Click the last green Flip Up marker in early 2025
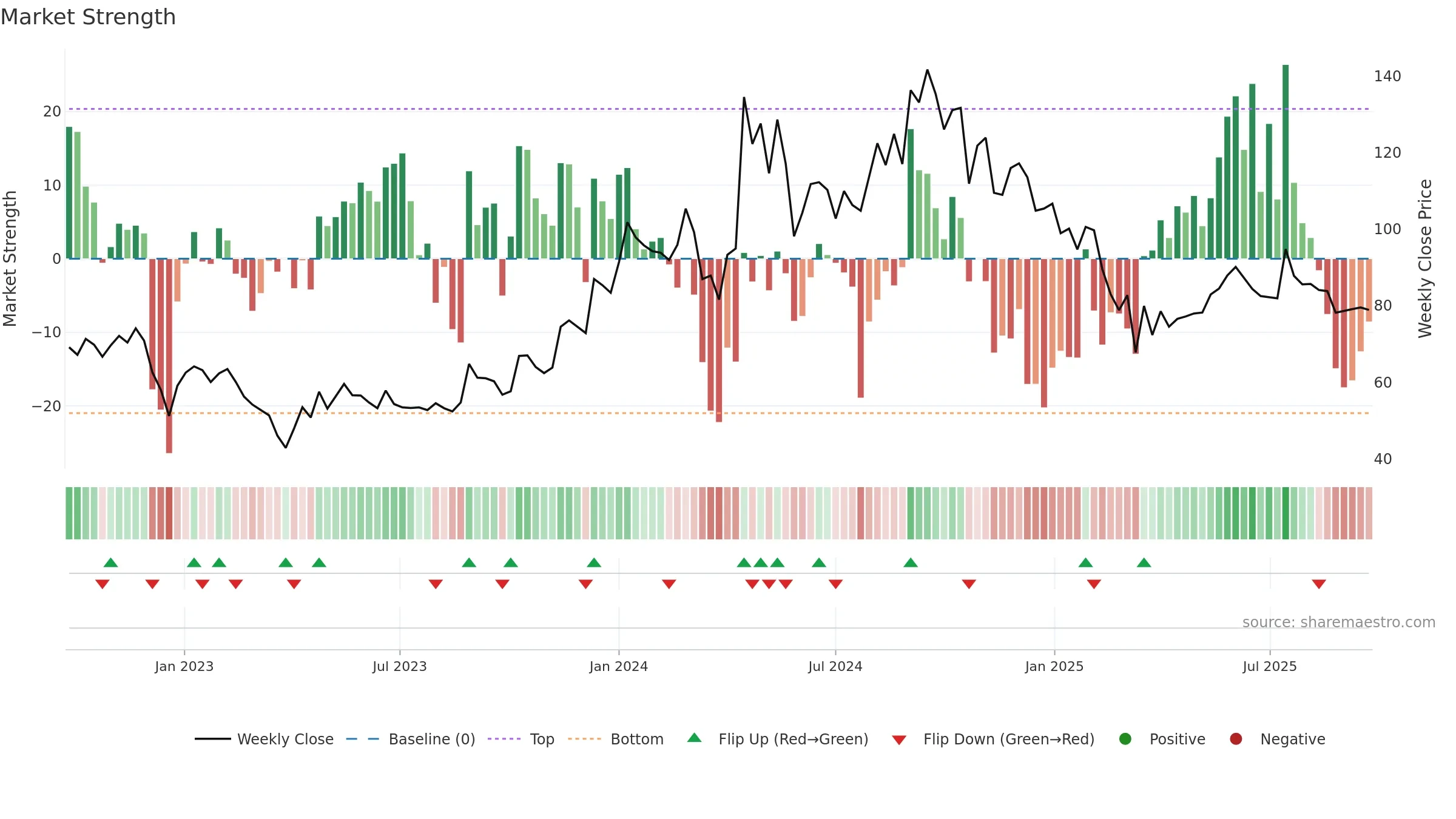1456x819 pixels. 1144,562
